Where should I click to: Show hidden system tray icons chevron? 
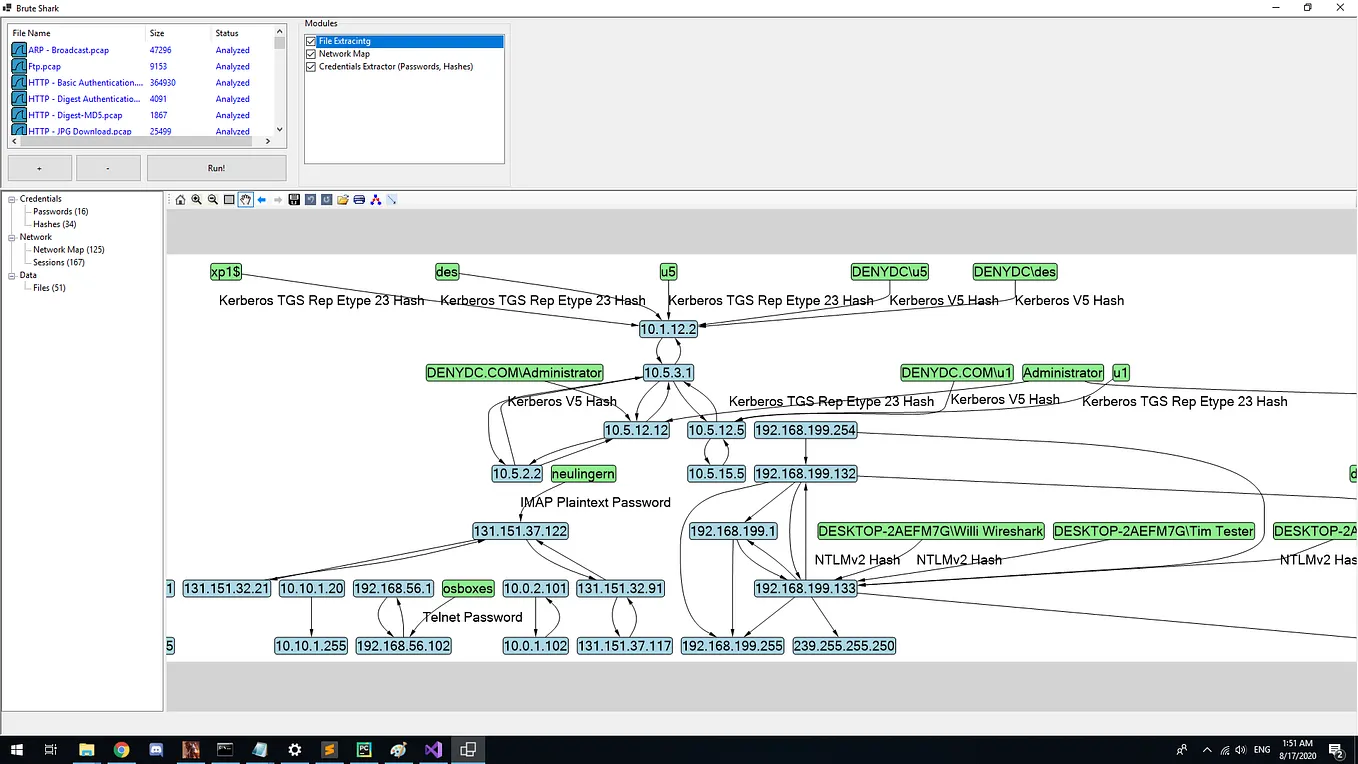click(x=1206, y=750)
